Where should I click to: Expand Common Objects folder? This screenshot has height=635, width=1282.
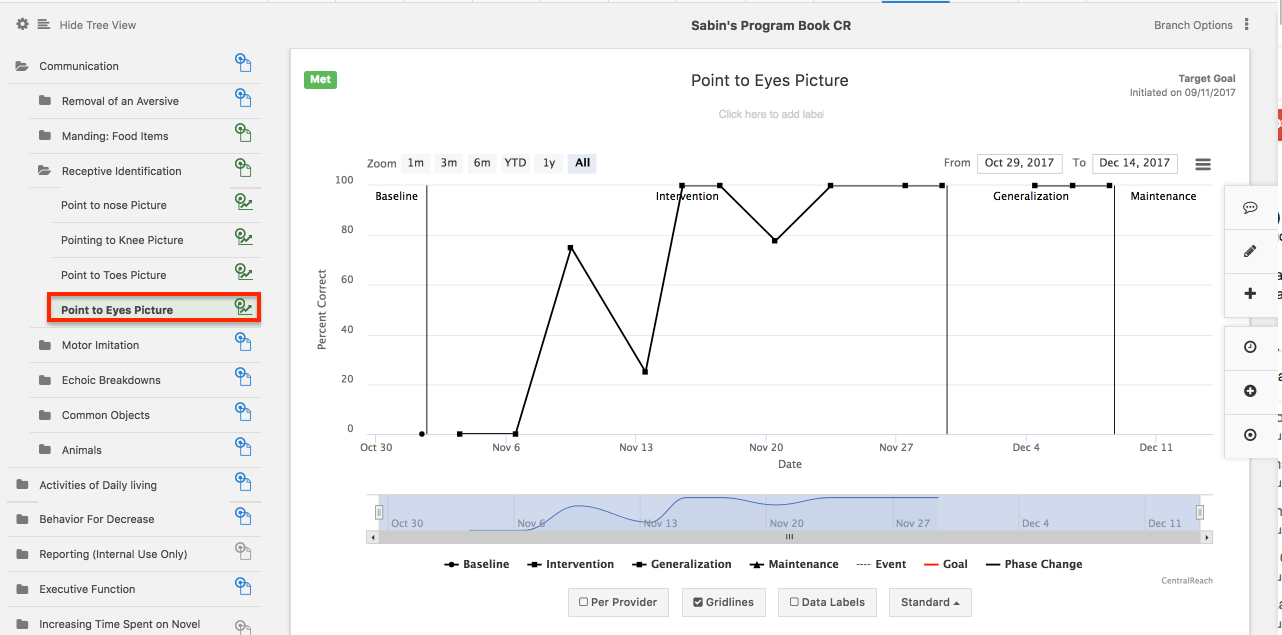coord(44,415)
